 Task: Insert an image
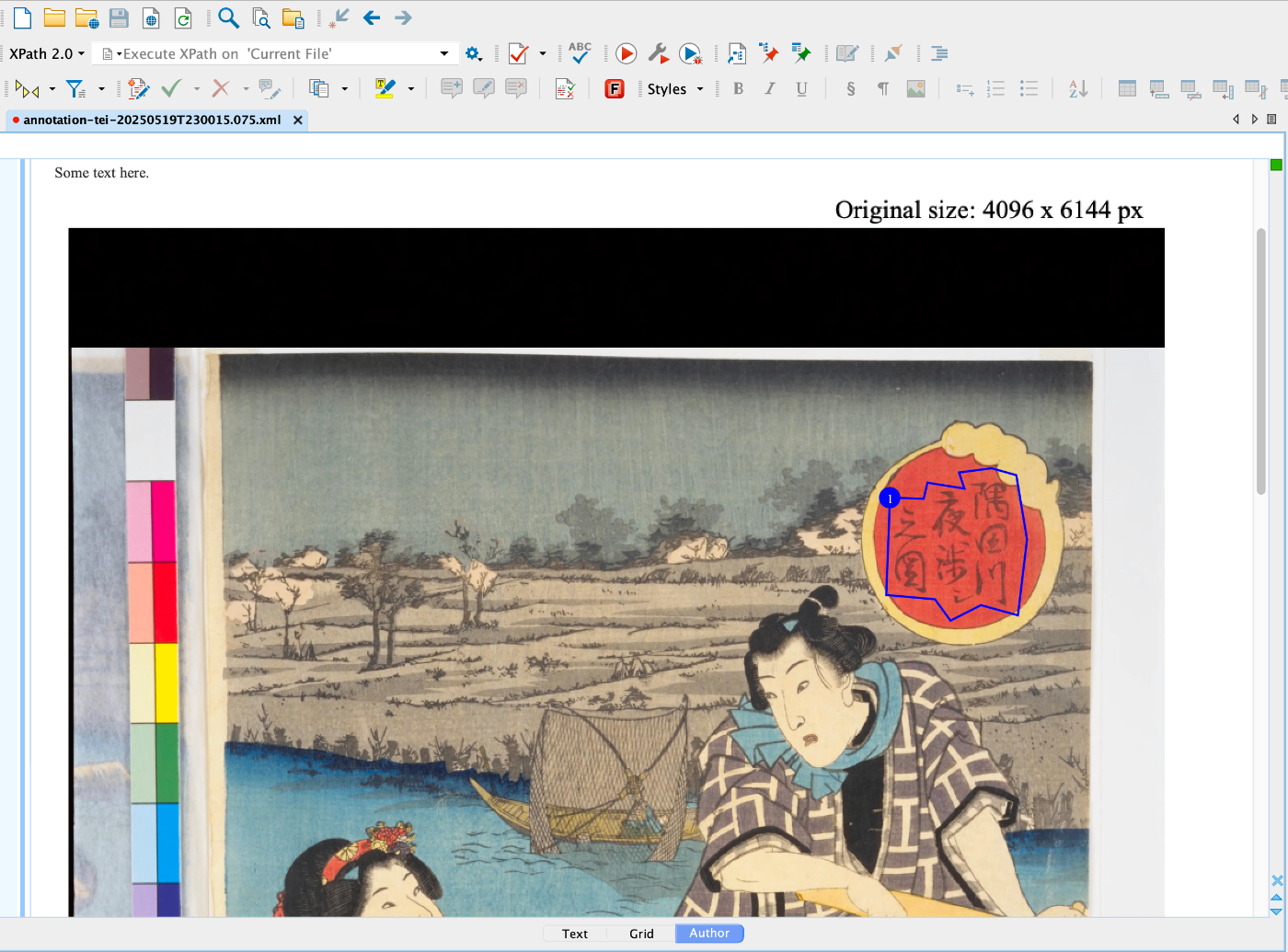coord(915,88)
